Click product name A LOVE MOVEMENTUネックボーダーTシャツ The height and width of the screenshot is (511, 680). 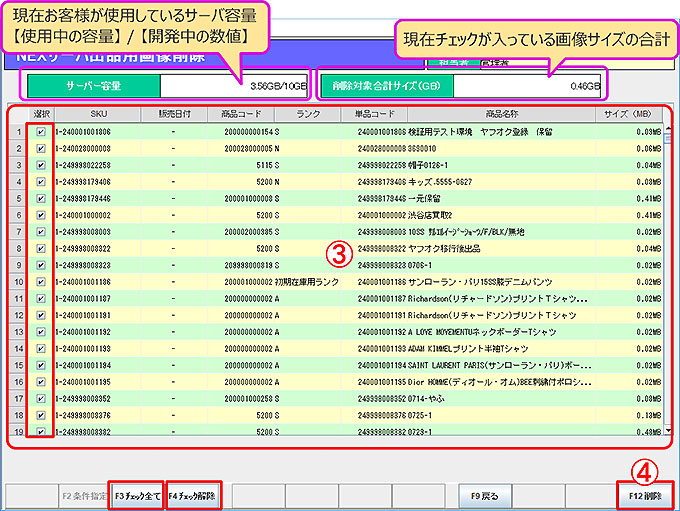point(482,332)
